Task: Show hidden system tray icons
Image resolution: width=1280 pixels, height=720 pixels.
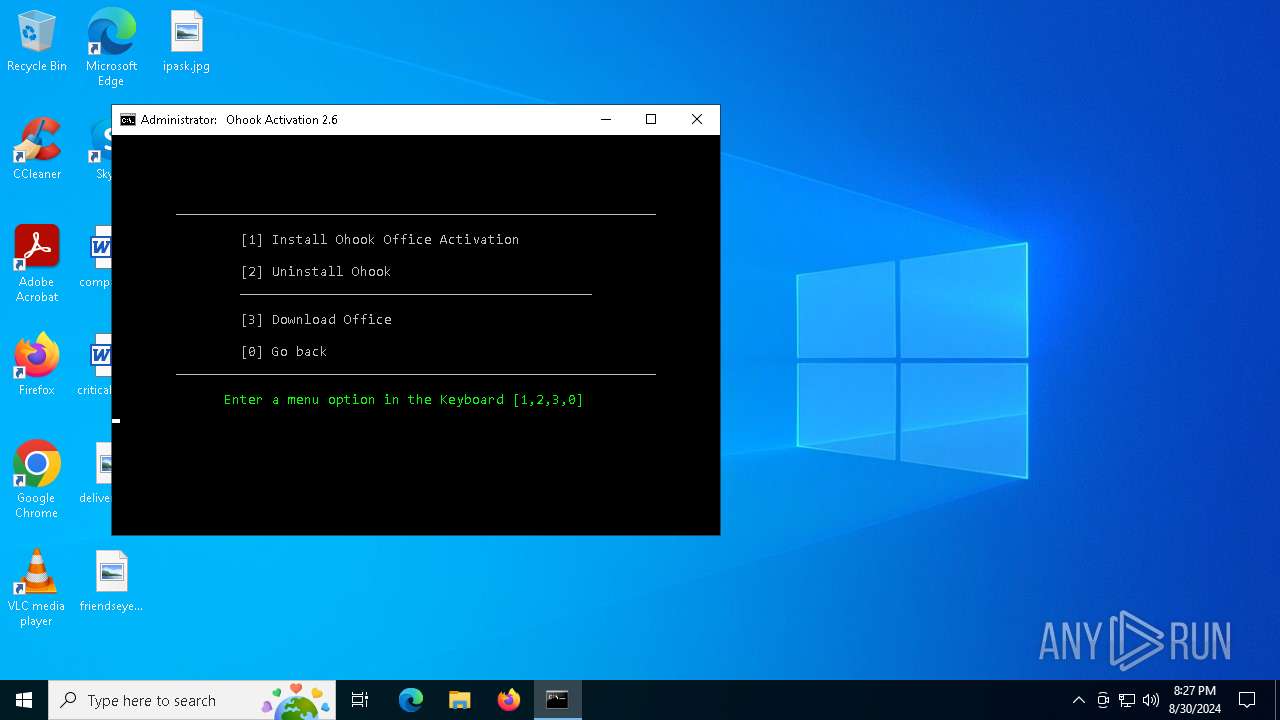Action: point(1078,700)
